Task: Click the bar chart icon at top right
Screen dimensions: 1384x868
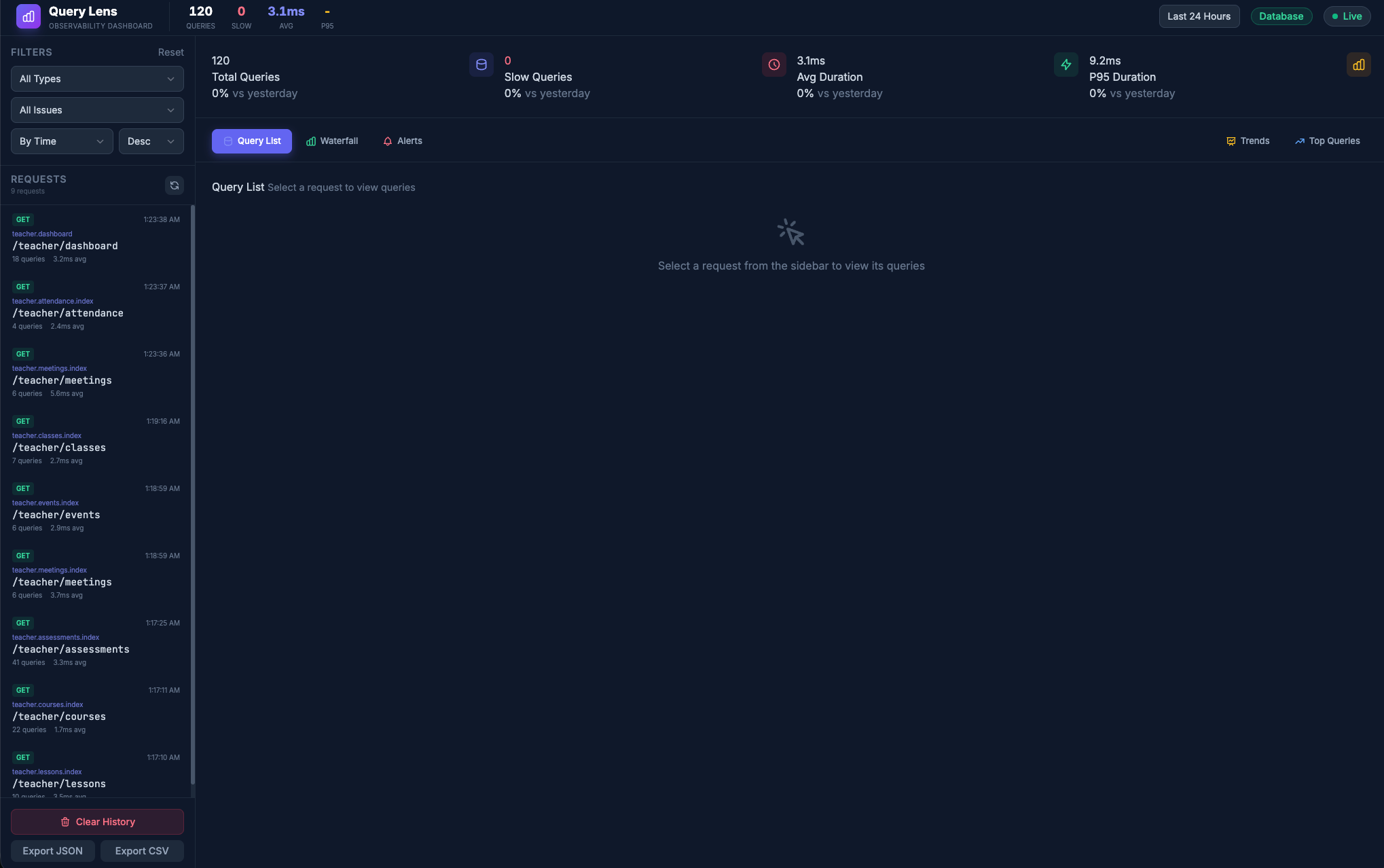Action: 1359,65
